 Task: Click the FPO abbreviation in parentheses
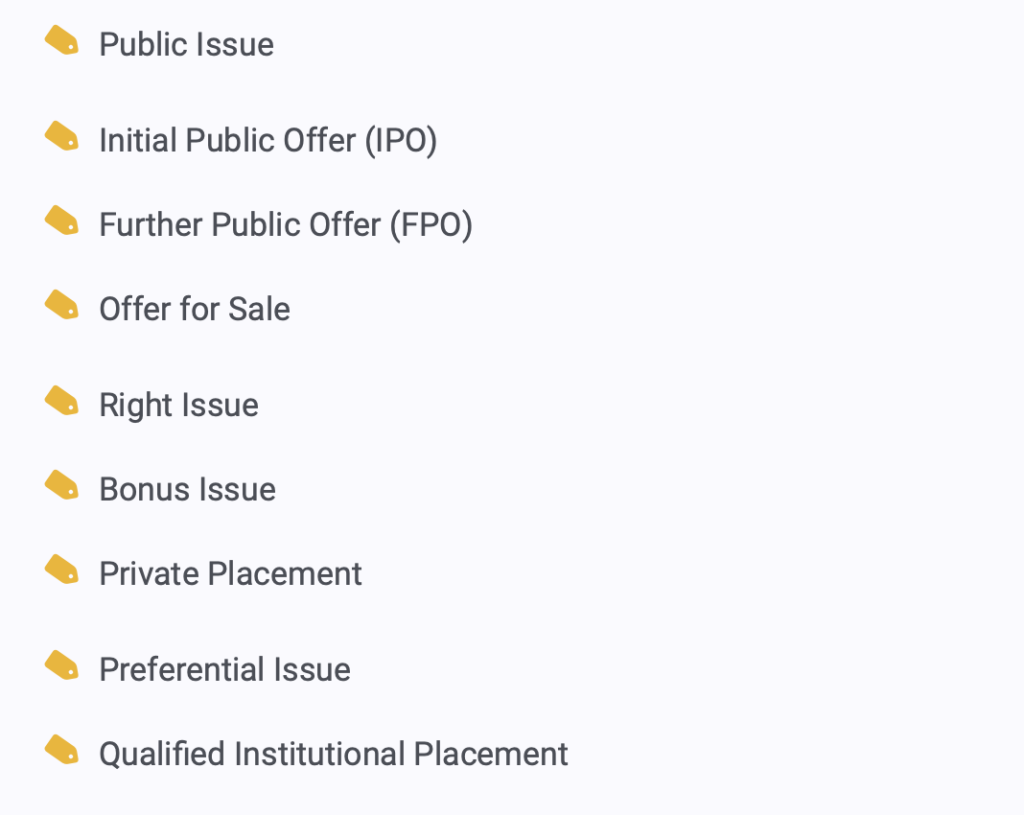coord(432,226)
